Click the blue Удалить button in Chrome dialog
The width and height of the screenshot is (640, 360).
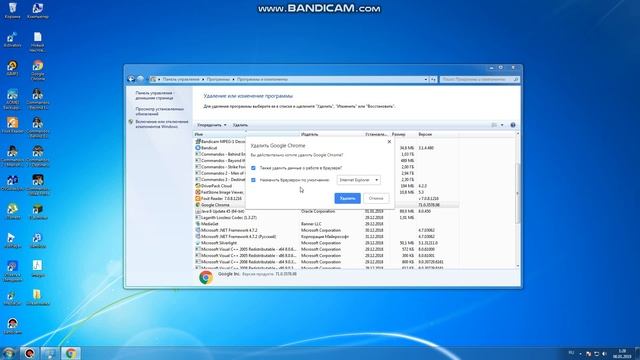coord(347,198)
